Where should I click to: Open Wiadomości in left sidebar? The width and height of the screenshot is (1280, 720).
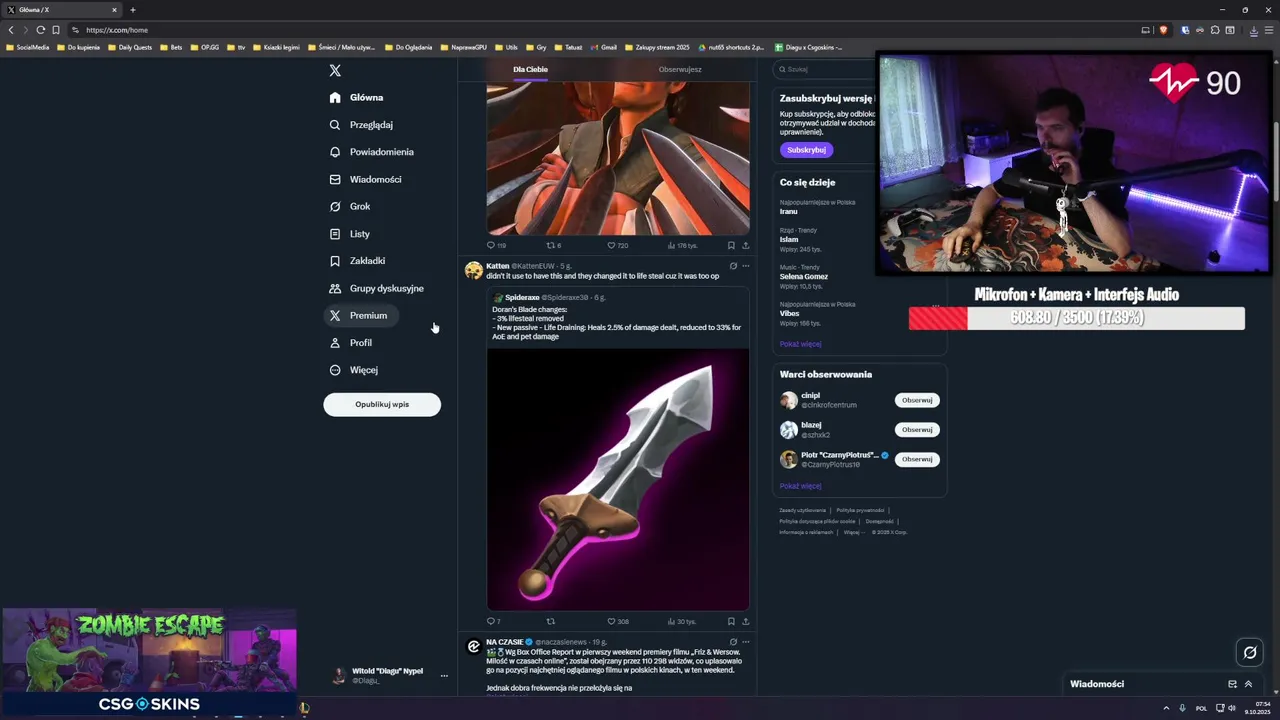(x=365, y=179)
